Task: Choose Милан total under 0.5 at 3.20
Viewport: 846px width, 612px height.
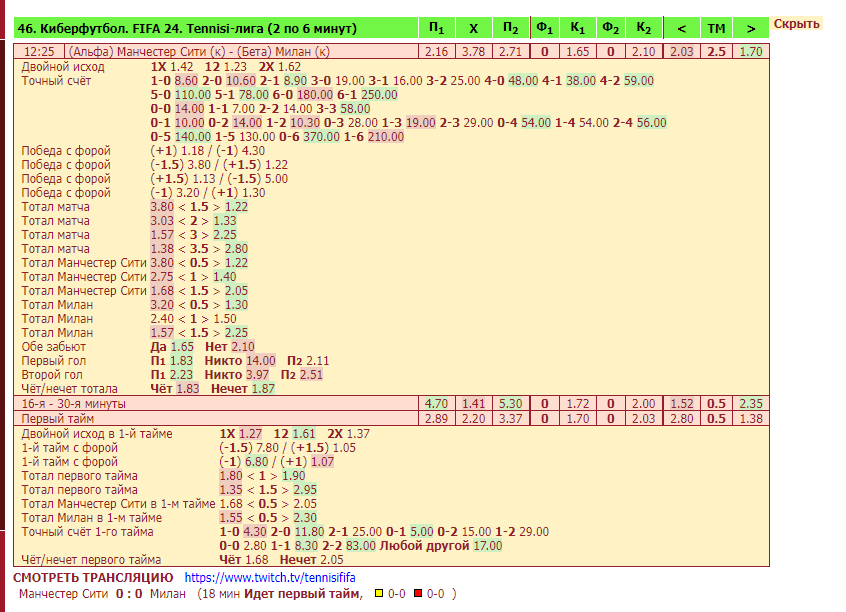Action: pyautogui.click(x=162, y=305)
